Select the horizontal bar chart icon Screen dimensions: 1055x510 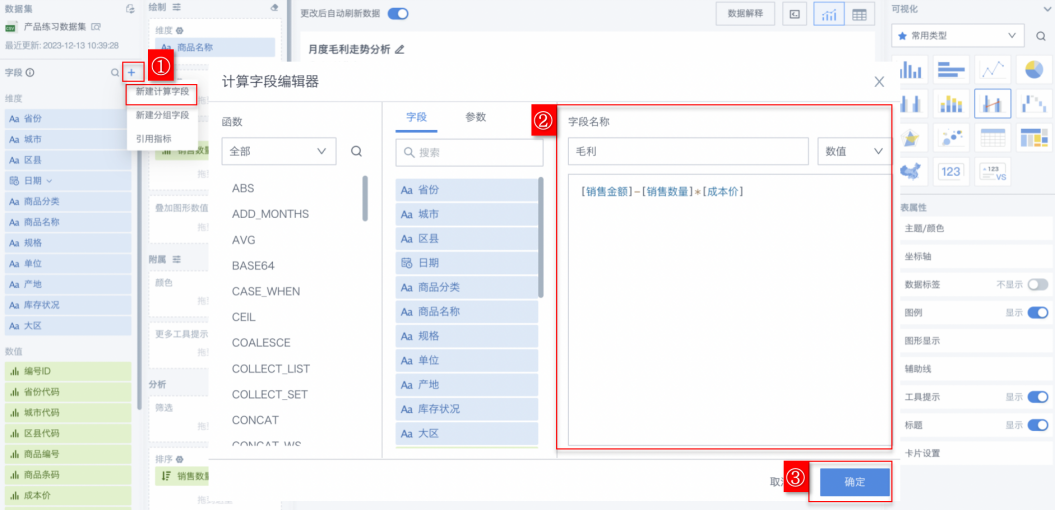point(951,70)
